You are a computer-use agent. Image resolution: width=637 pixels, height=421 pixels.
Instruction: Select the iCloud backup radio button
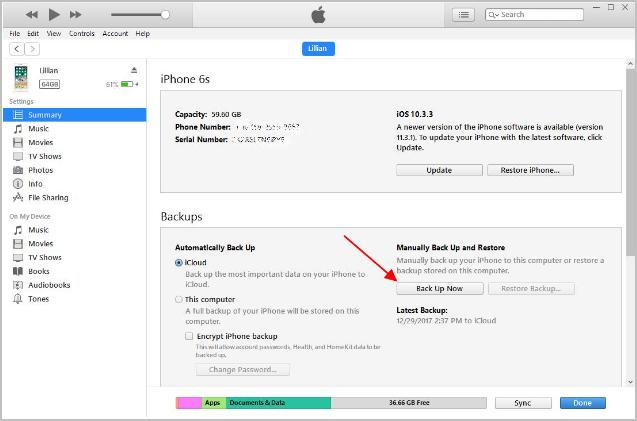tap(178, 263)
